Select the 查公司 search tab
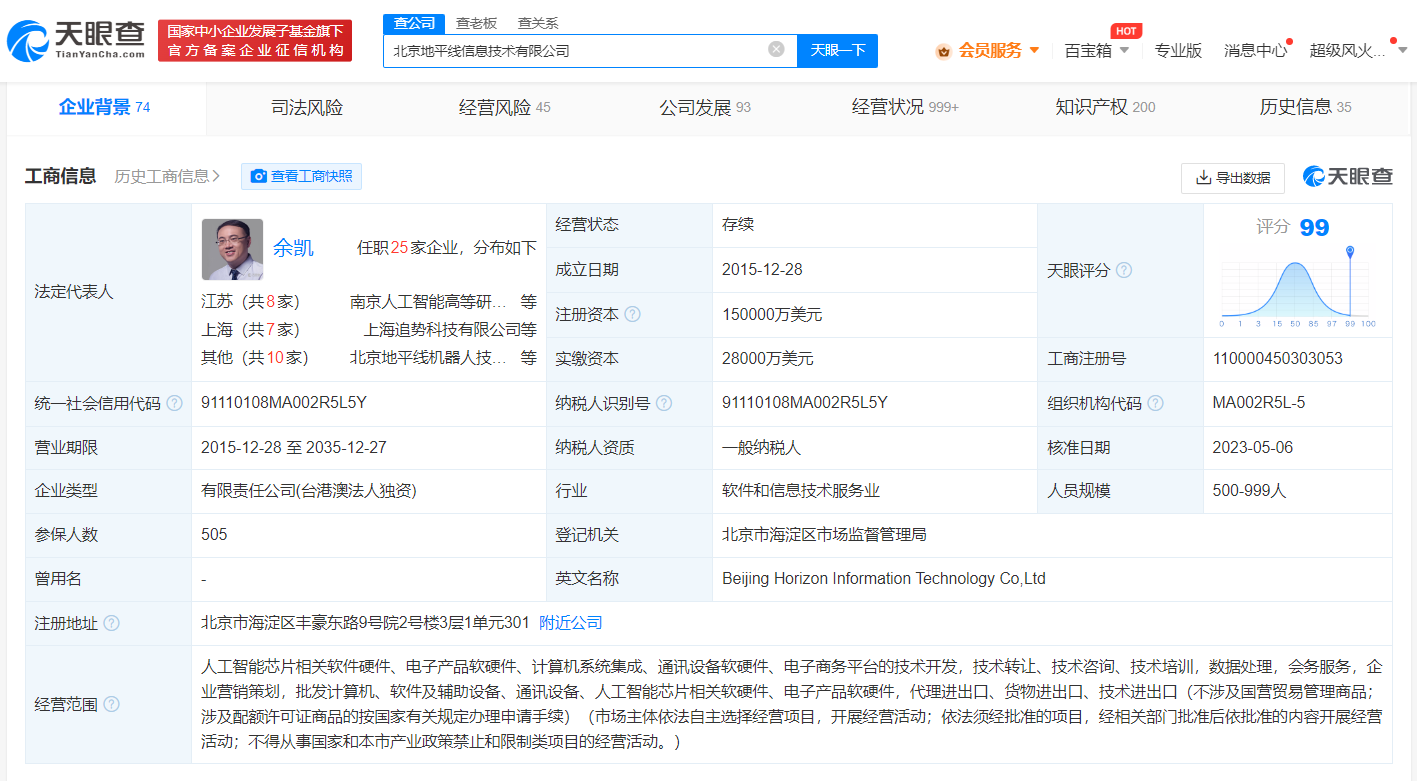The width and height of the screenshot is (1417, 781). tap(413, 23)
